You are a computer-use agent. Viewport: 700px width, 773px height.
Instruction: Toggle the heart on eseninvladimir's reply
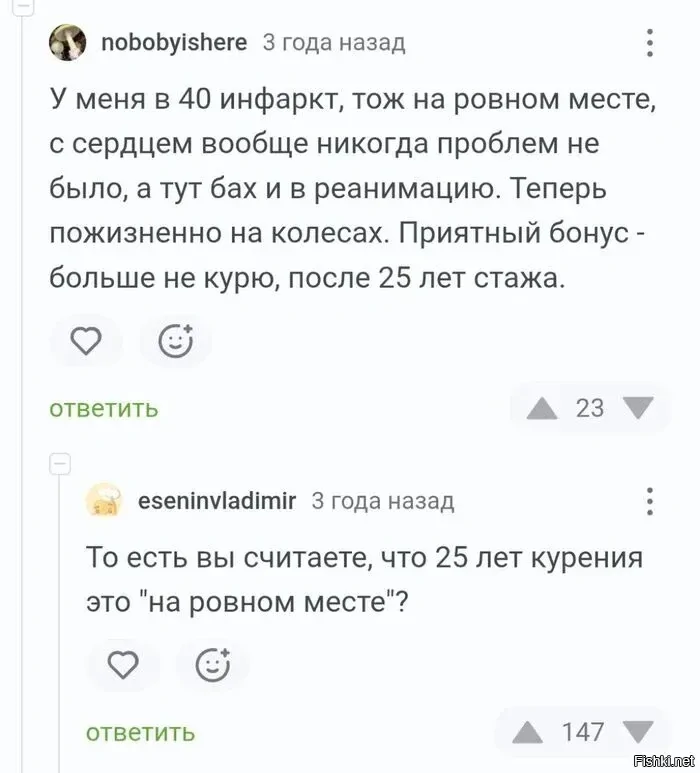pyautogui.click(x=122, y=664)
